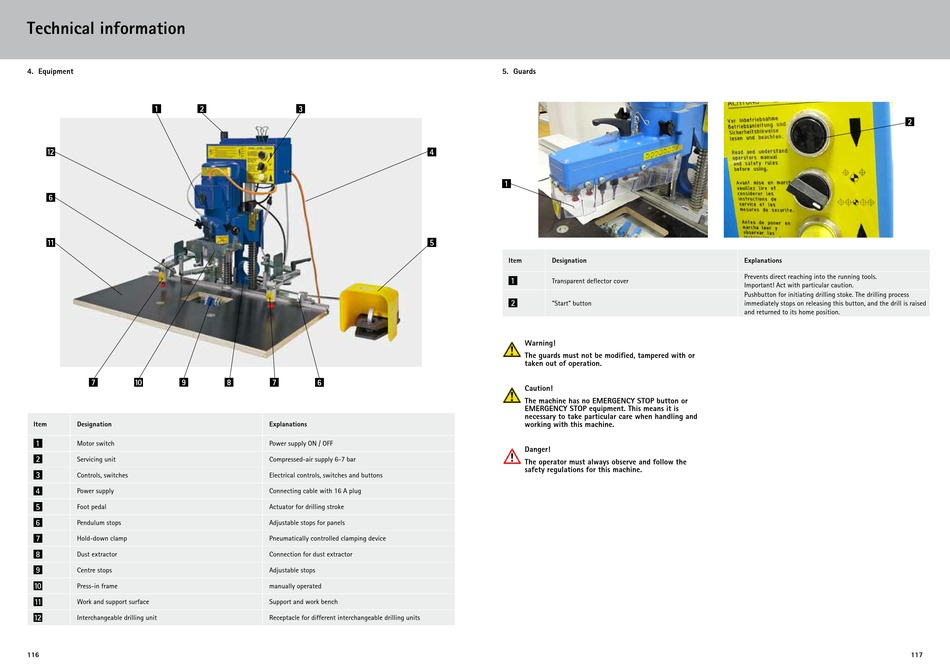Click callout number 12 on the equipment diagram
This screenshot has height=672, width=950.
pyautogui.click(x=51, y=151)
